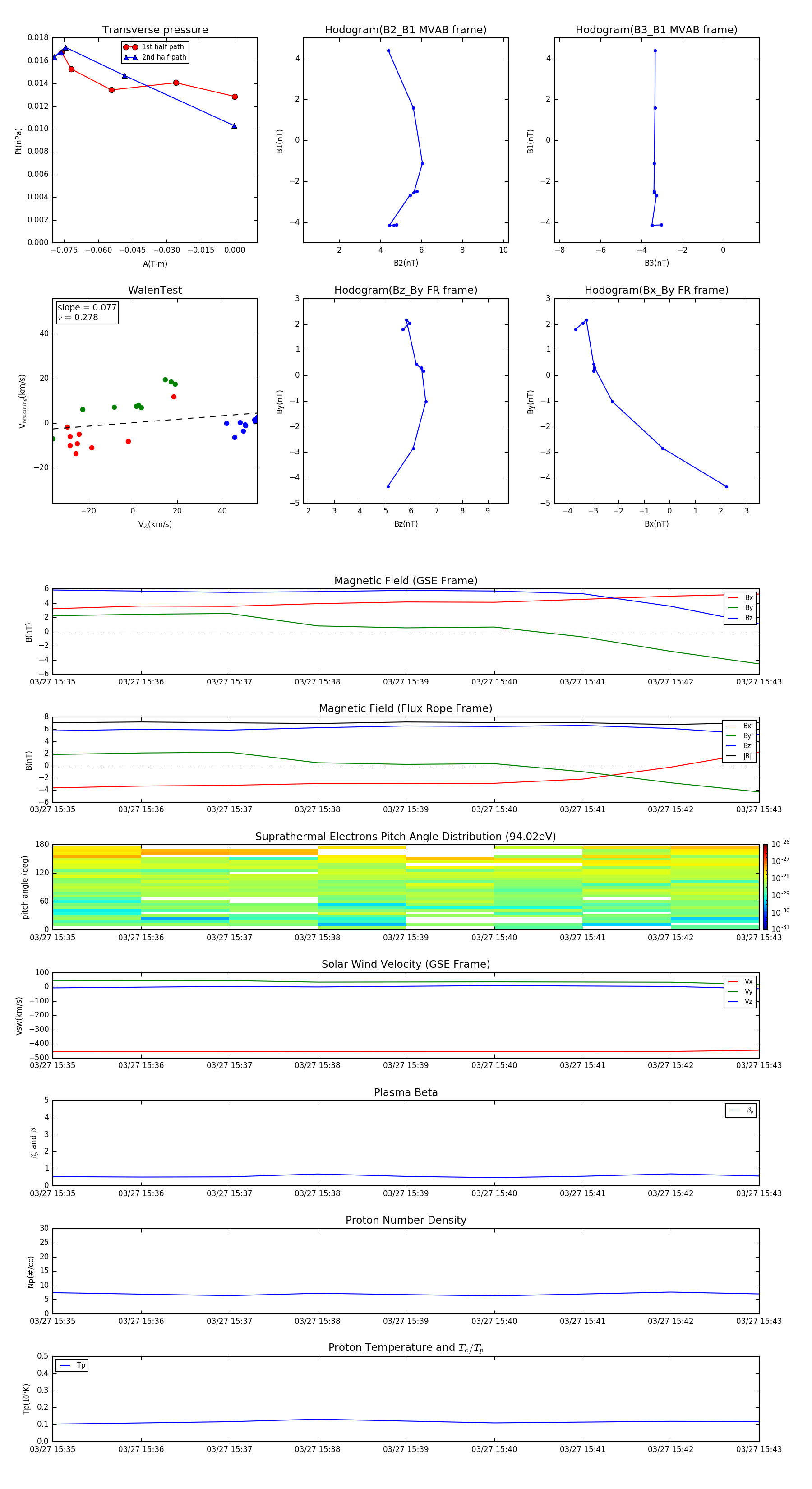Click the 'Proton Number Density' title
The height and width of the screenshot is (1489, 812).
pyautogui.click(x=406, y=1220)
